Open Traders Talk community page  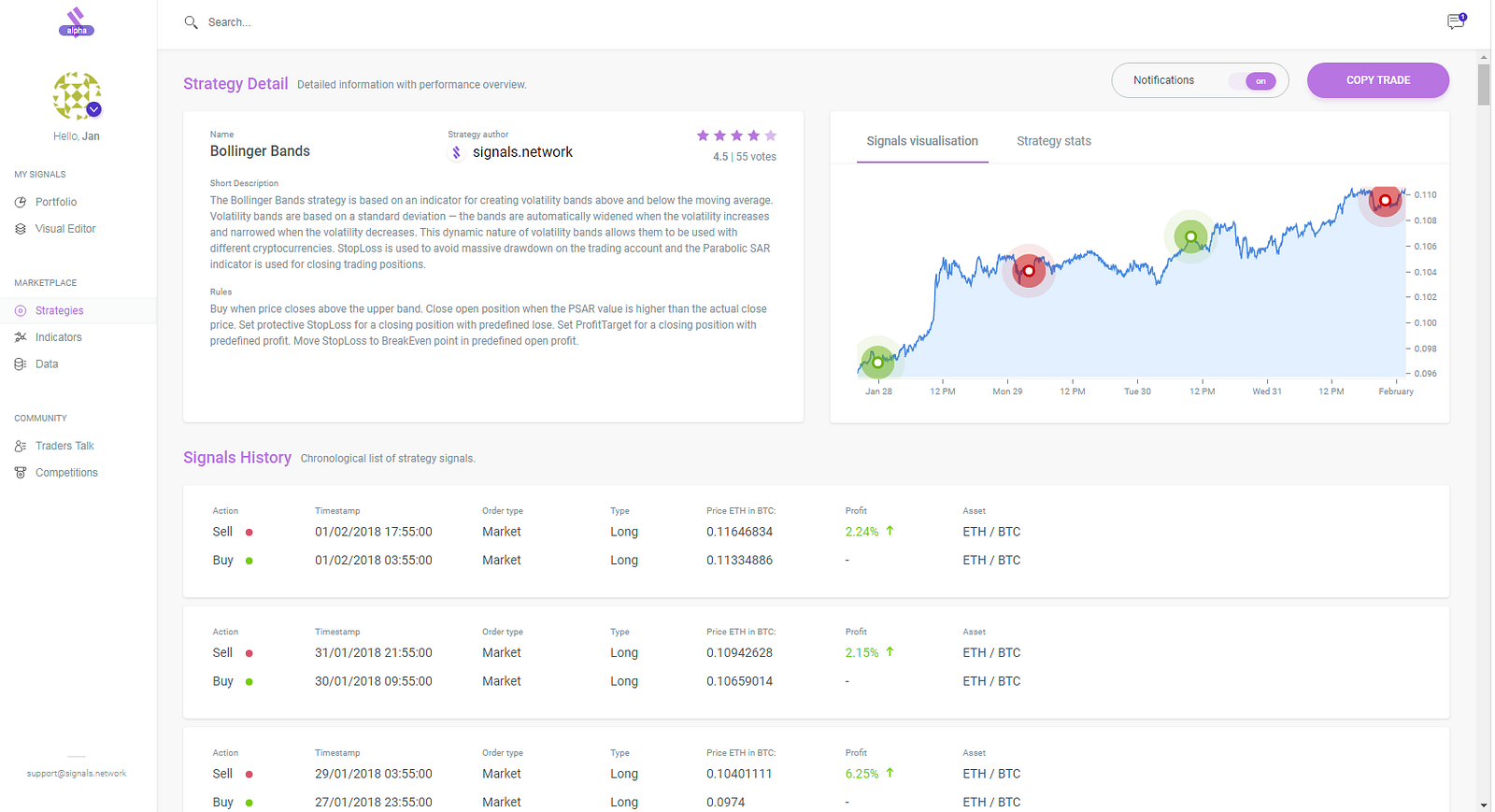pyautogui.click(x=64, y=447)
